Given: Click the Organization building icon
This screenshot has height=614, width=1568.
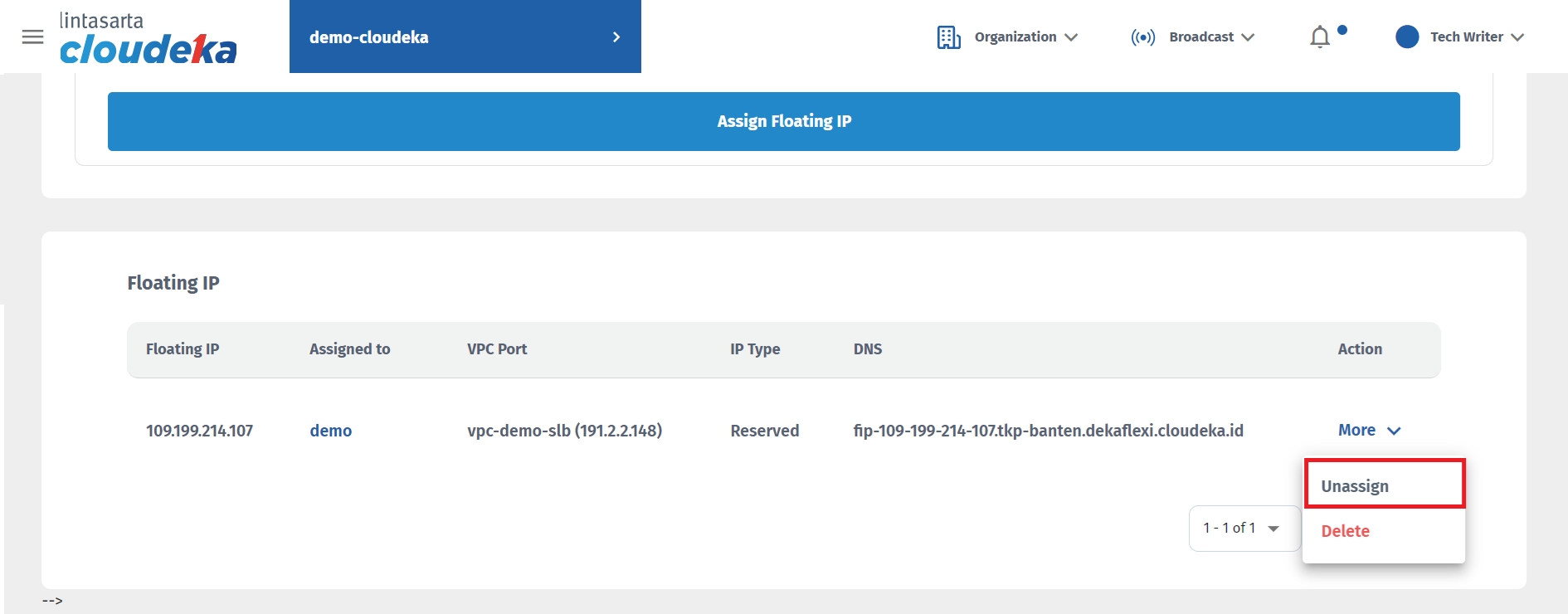Looking at the screenshot, I should click(x=948, y=37).
